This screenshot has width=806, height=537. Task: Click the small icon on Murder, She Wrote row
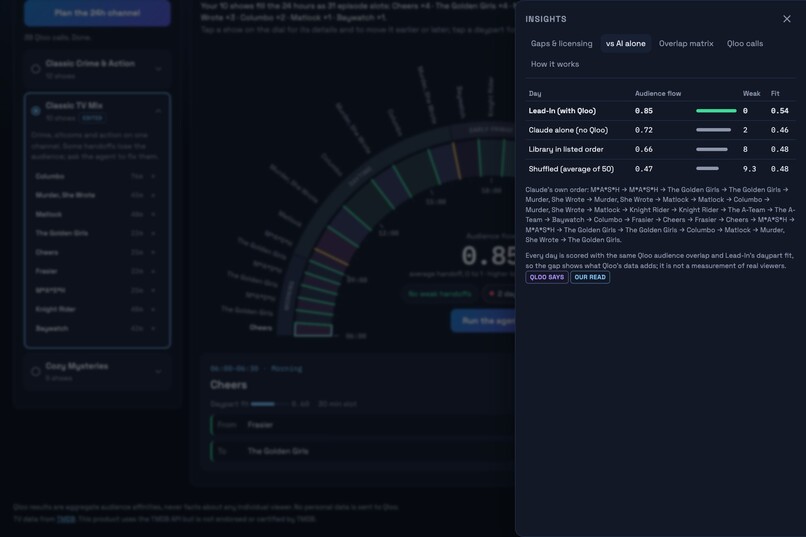click(153, 195)
